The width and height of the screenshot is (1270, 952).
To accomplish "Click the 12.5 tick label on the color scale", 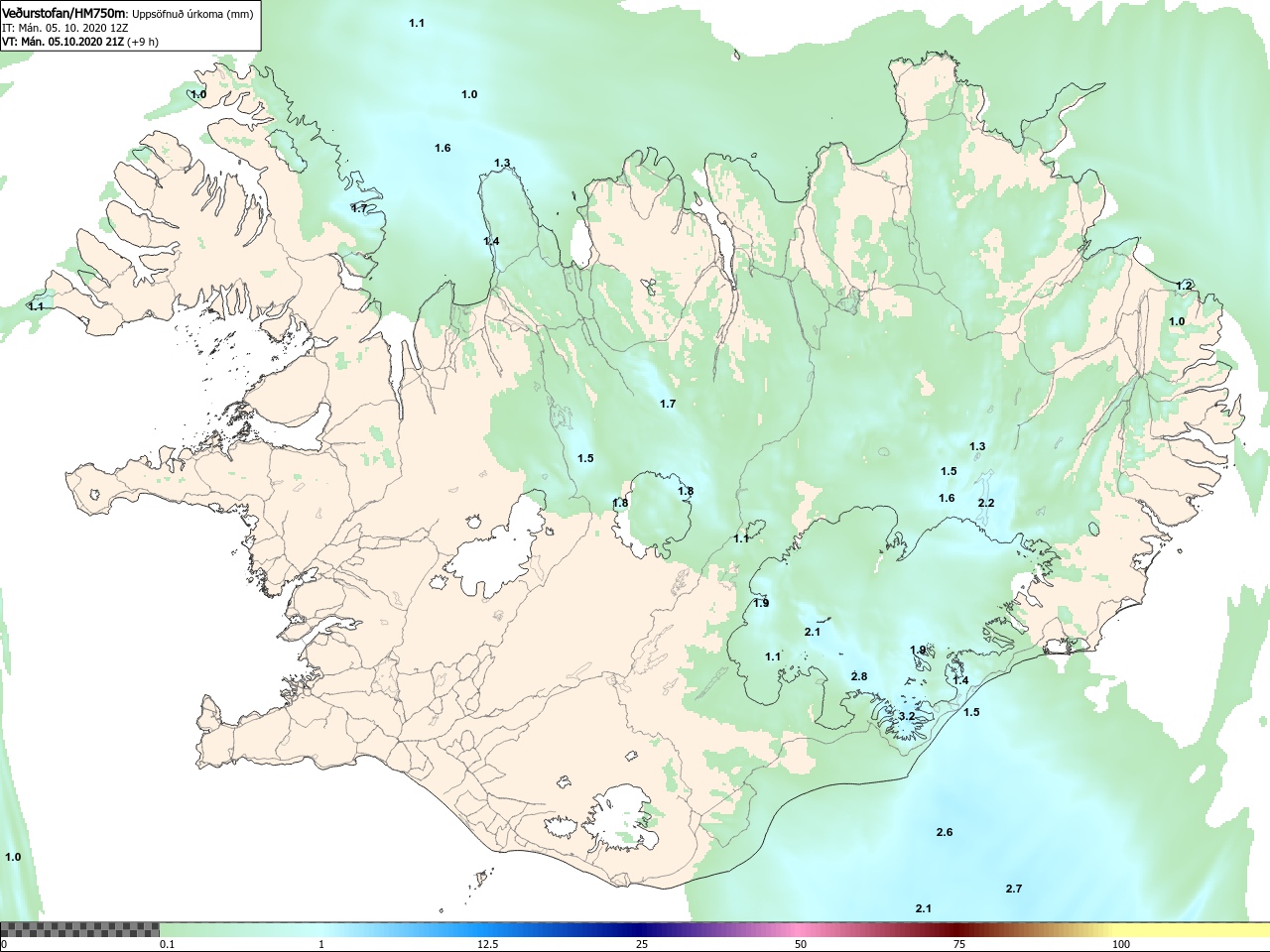I will click(488, 944).
